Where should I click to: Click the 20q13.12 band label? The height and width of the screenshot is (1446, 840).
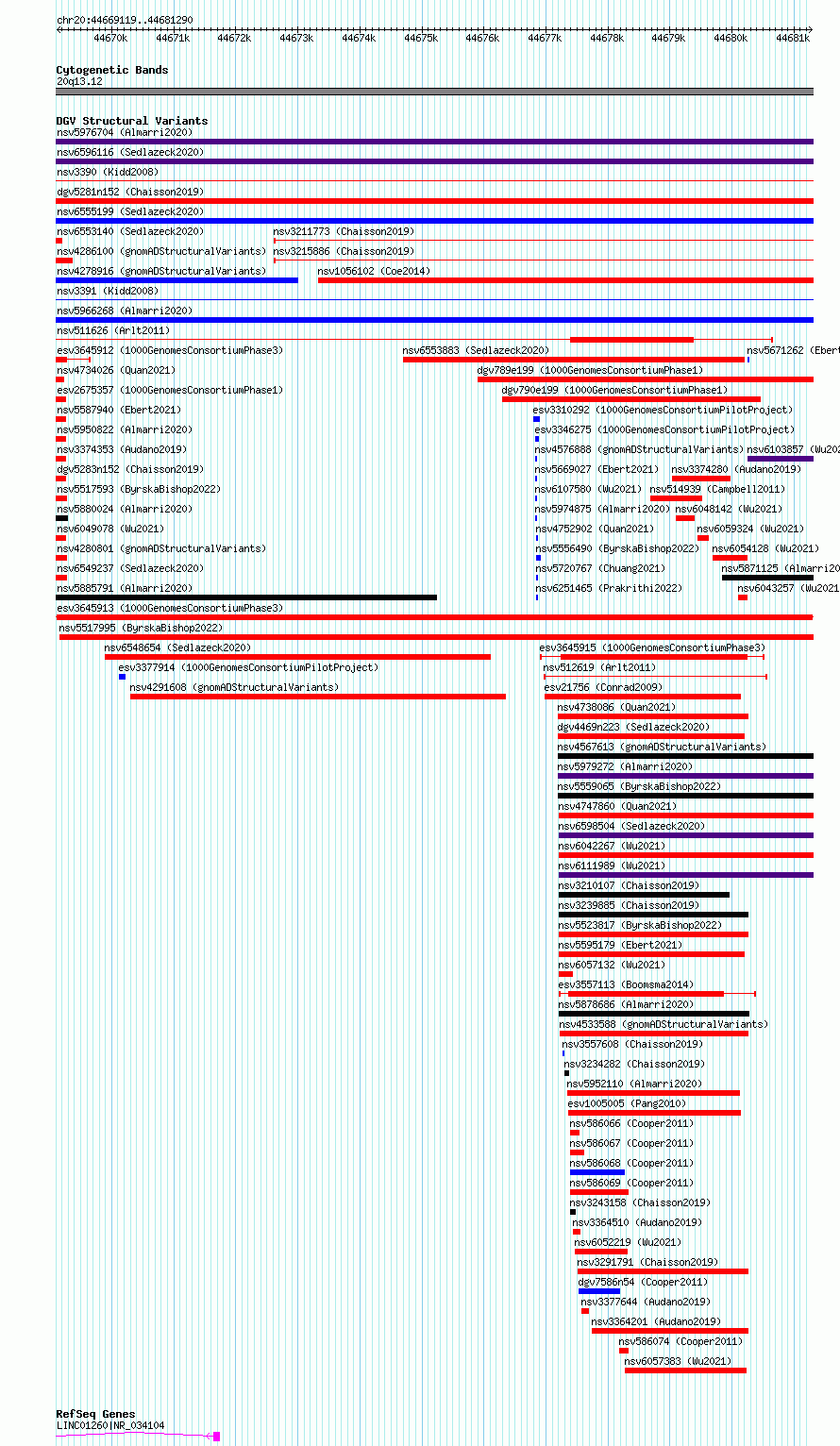79,81
